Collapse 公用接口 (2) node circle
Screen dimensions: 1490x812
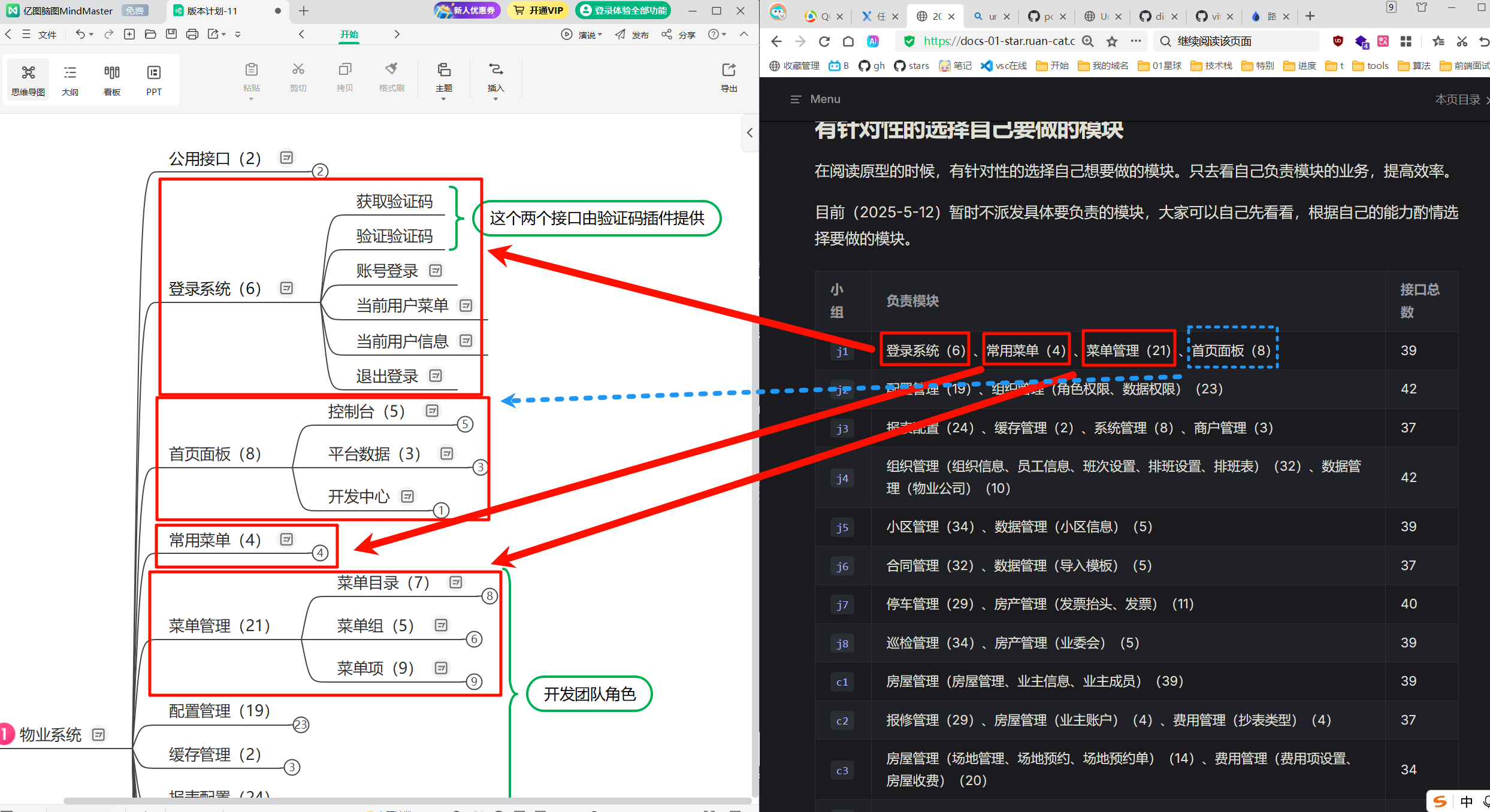click(321, 171)
